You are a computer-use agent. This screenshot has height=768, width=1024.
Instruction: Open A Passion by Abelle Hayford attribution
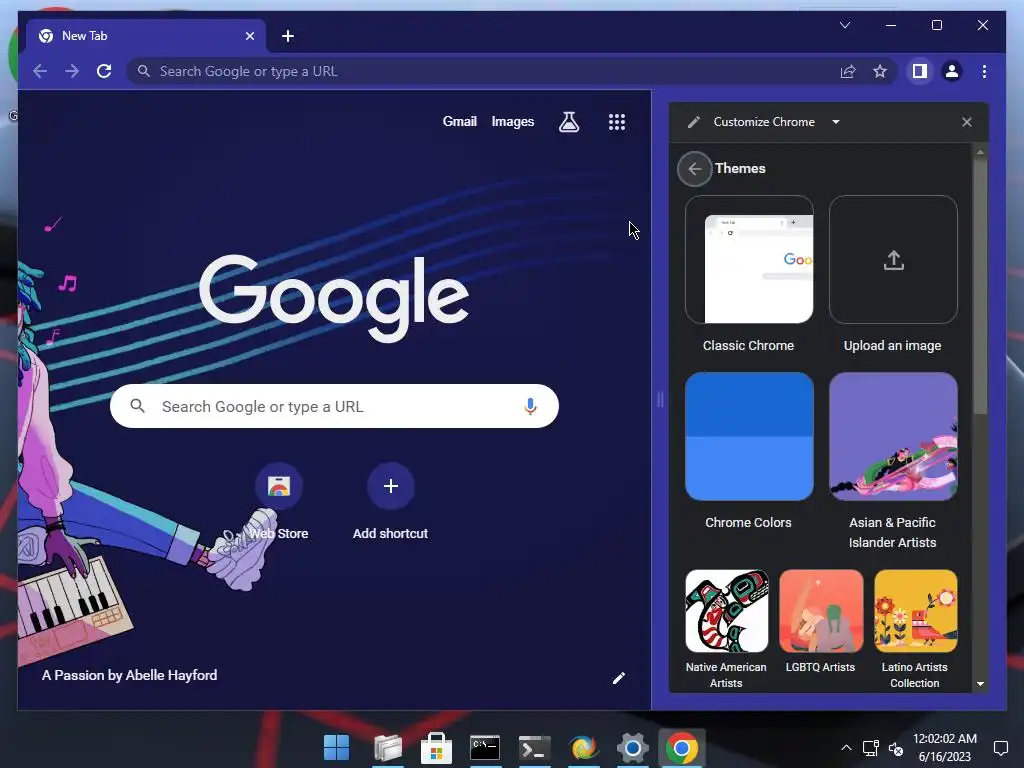click(x=129, y=675)
